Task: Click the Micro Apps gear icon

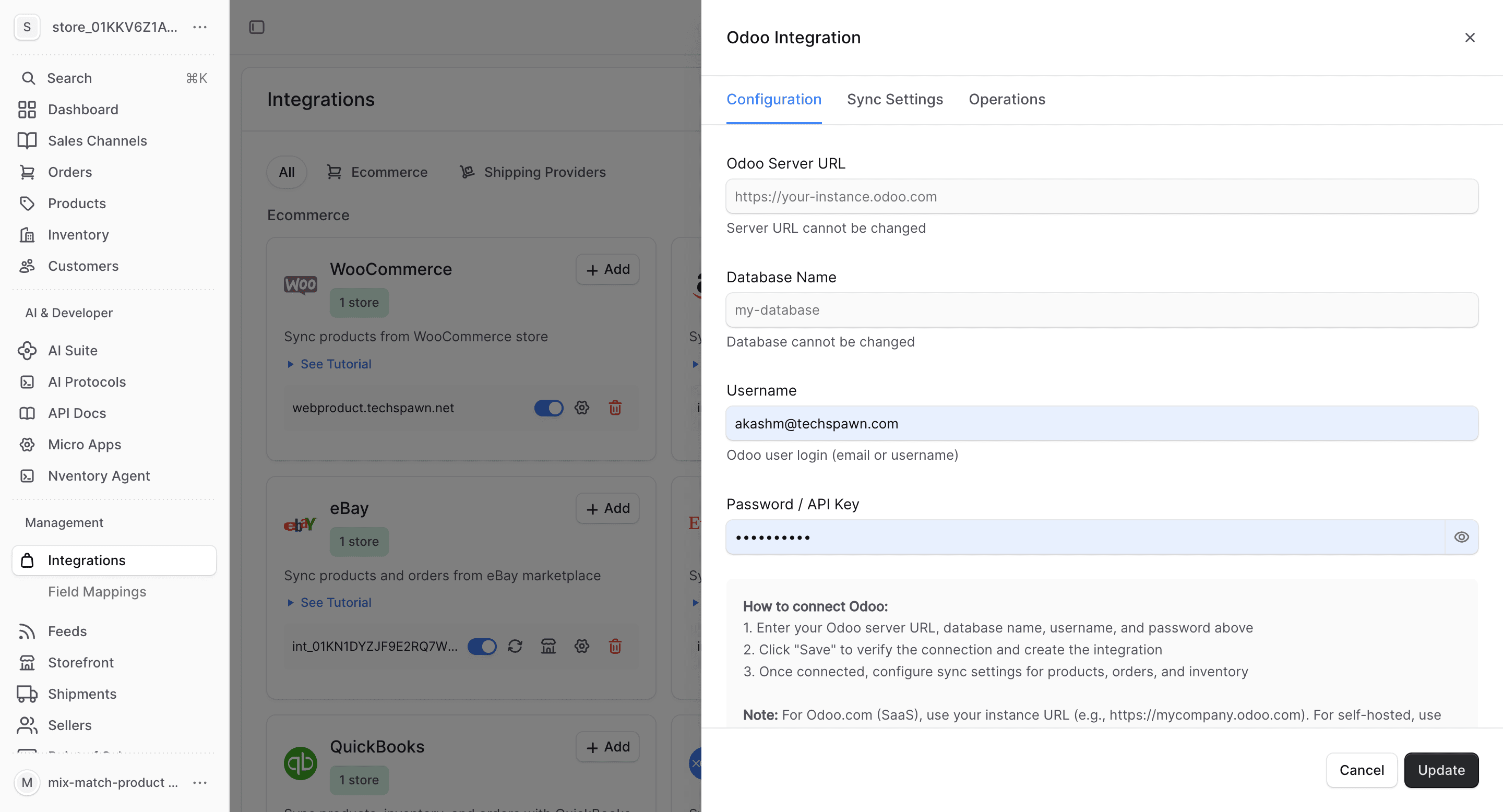Action: (27, 445)
